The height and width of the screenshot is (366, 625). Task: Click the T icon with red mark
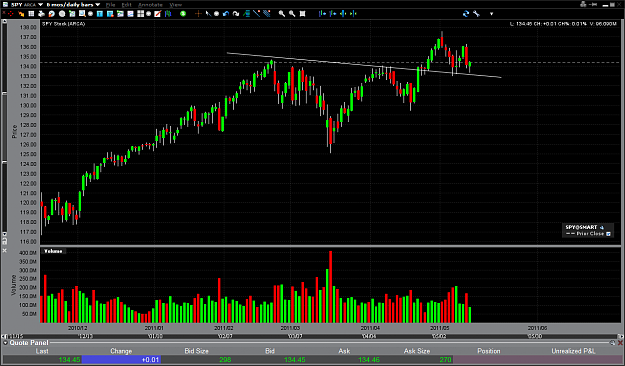click(x=110, y=14)
